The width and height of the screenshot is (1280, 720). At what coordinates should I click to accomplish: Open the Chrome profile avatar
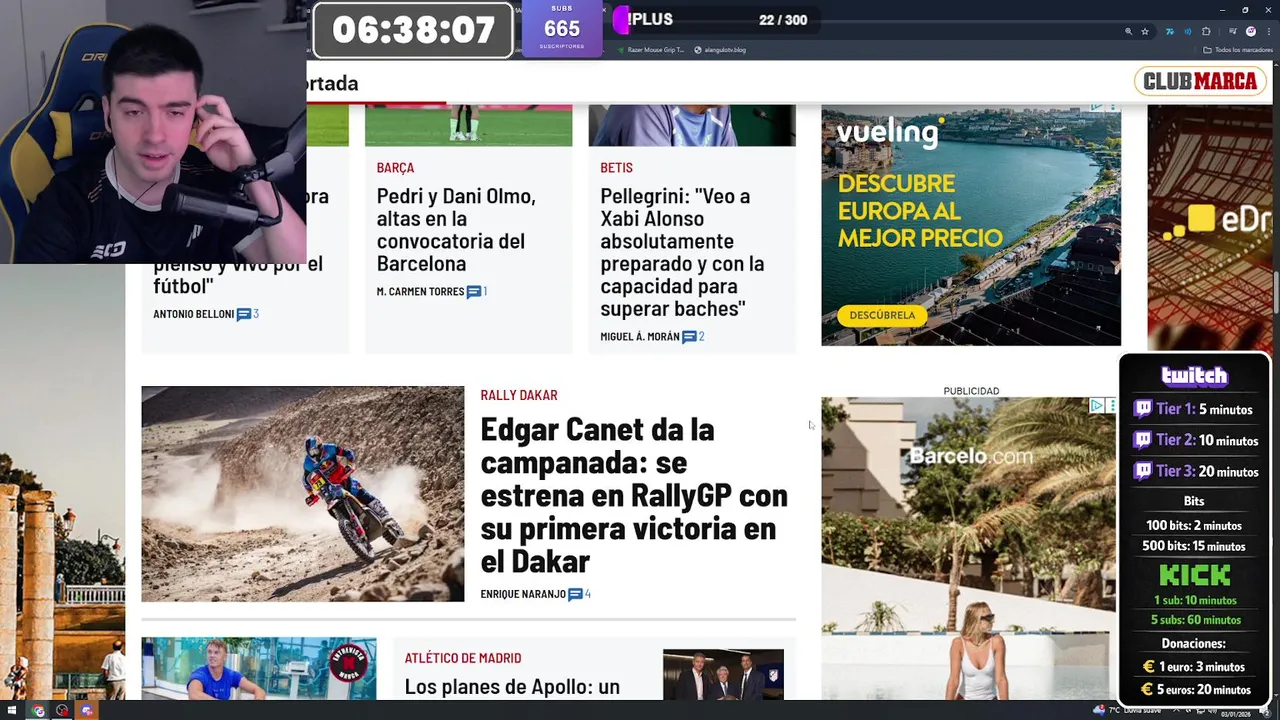pyautogui.click(x=1250, y=32)
